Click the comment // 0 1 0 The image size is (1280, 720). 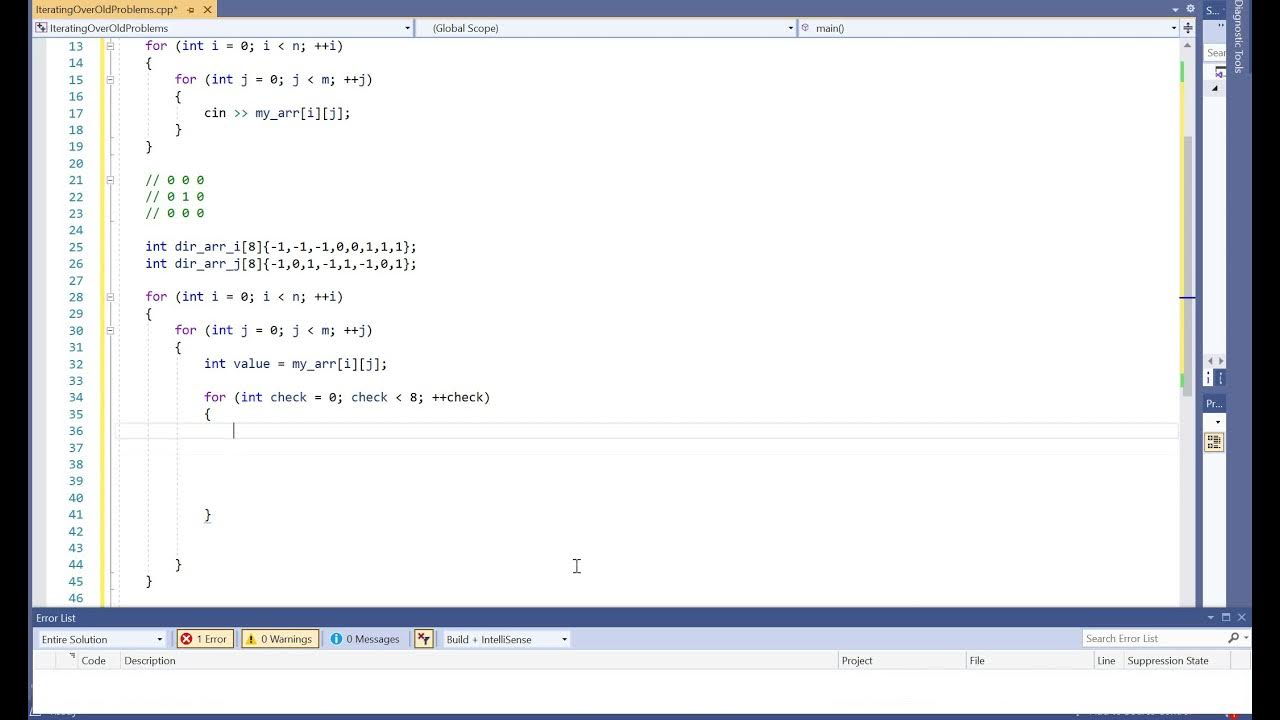pyautogui.click(x=175, y=197)
